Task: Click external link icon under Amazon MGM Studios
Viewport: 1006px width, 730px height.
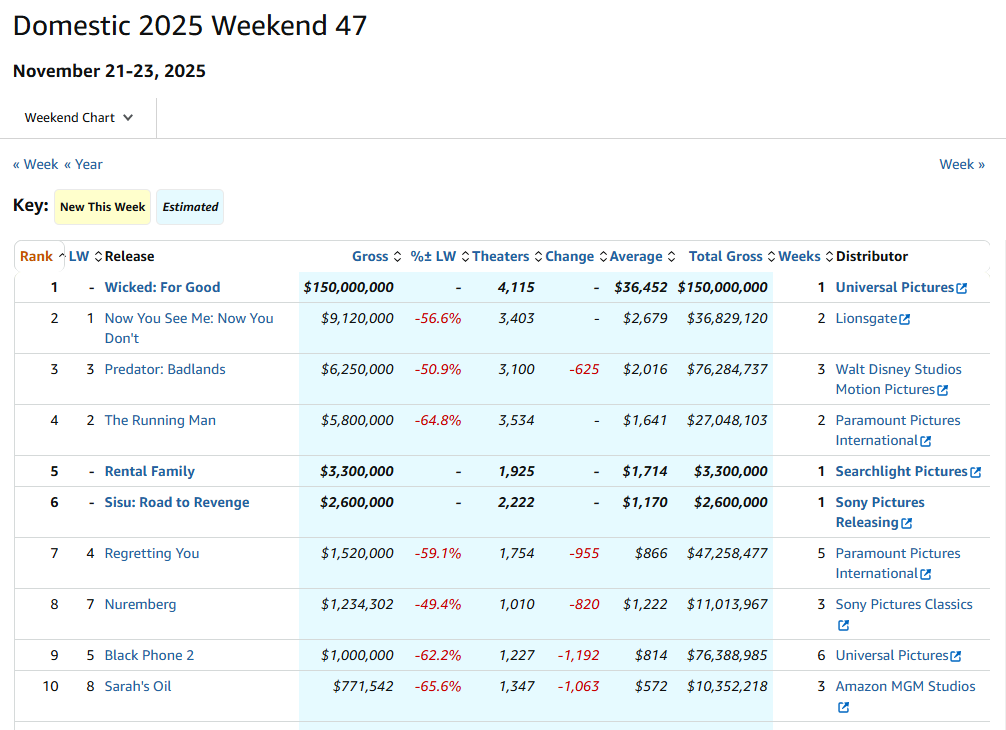Action: coord(843,707)
